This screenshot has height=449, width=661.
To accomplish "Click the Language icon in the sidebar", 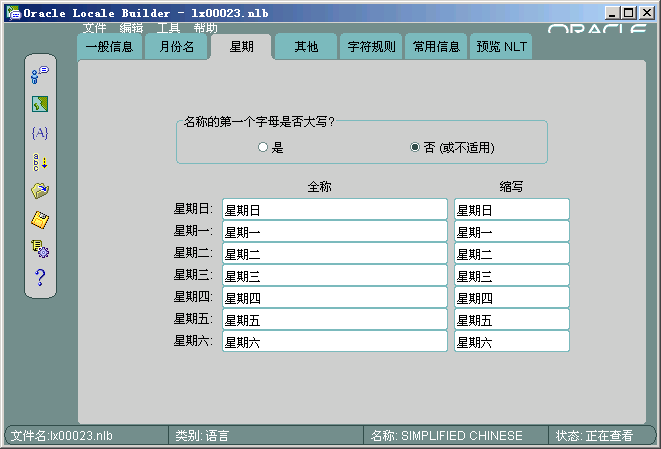I will point(40,74).
